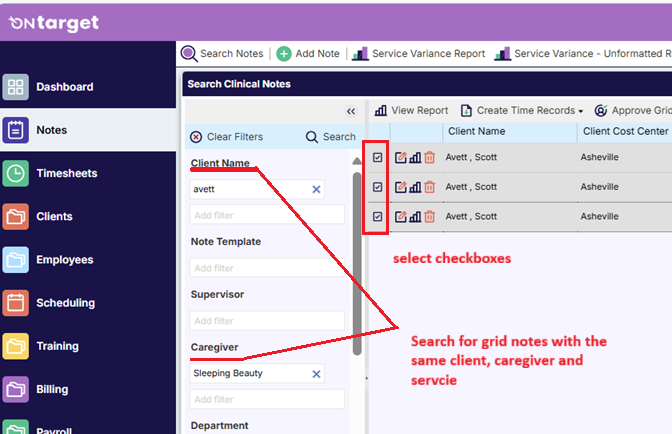Open the Create Time Records dropdown arrow

(x=581, y=111)
